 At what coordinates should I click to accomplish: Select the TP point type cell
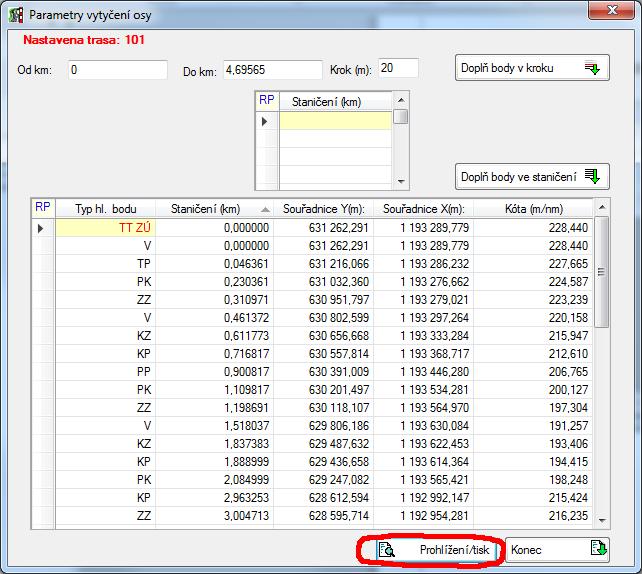(106, 264)
